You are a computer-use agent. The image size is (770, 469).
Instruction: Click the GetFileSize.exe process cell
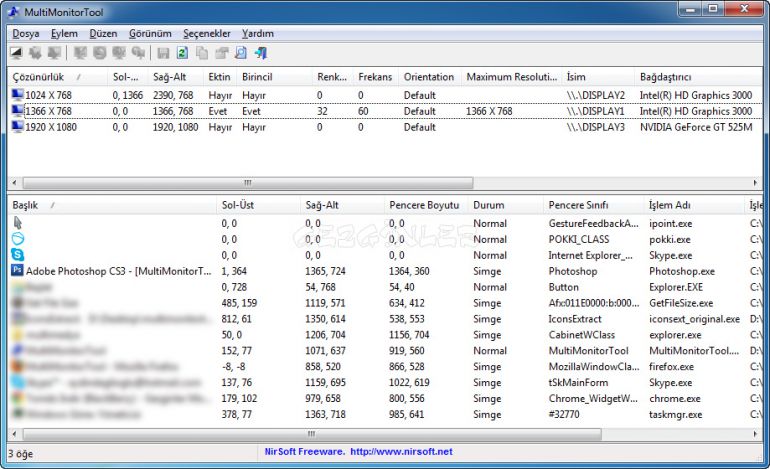click(681, 303)
